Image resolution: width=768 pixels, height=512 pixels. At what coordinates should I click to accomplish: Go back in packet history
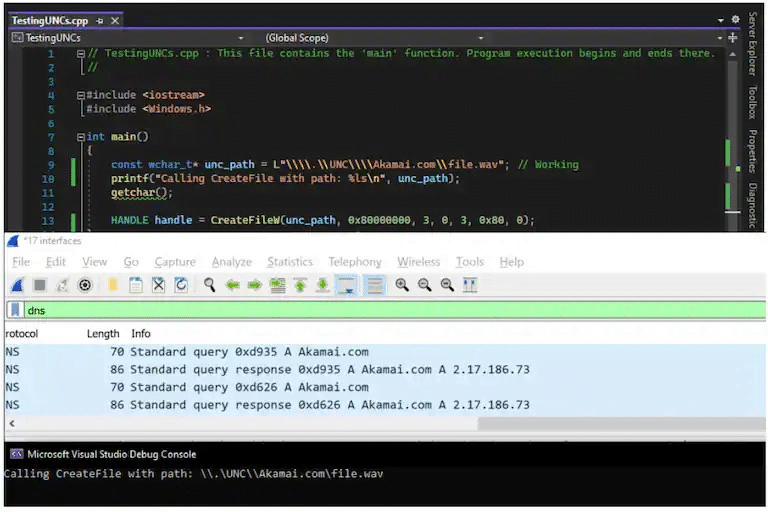(232, 285)
